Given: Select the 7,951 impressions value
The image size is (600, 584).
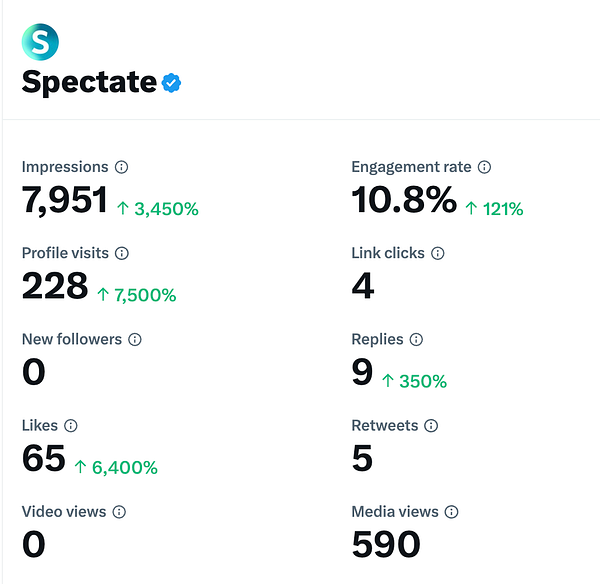Looking at the screenshot, I should [64, 200].
